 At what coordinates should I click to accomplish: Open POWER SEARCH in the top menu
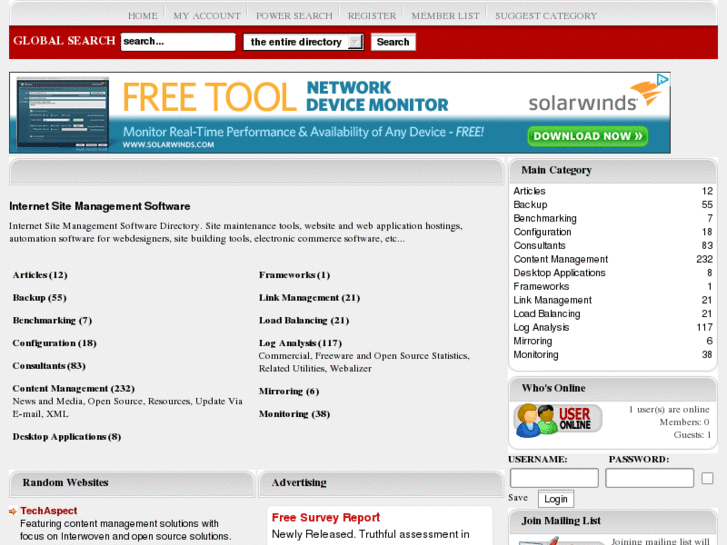point(294,16)
